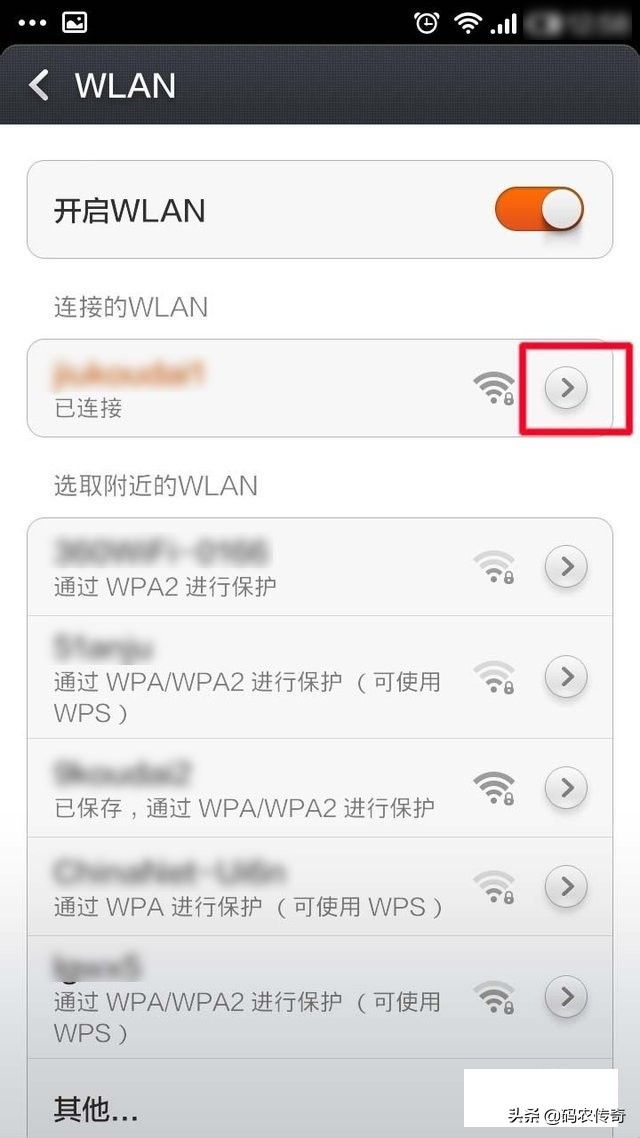The image size is (640, 1138).
Task: Open details arrow for second nearby network
Action: pyautogui.click(x=565, y=677)
